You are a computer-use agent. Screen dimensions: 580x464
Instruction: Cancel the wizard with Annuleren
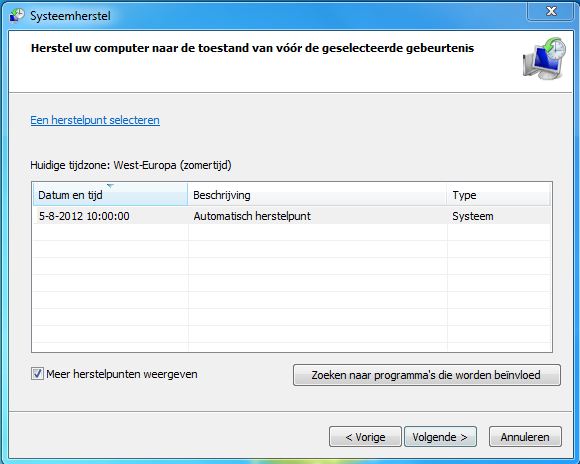coord(525,437)
